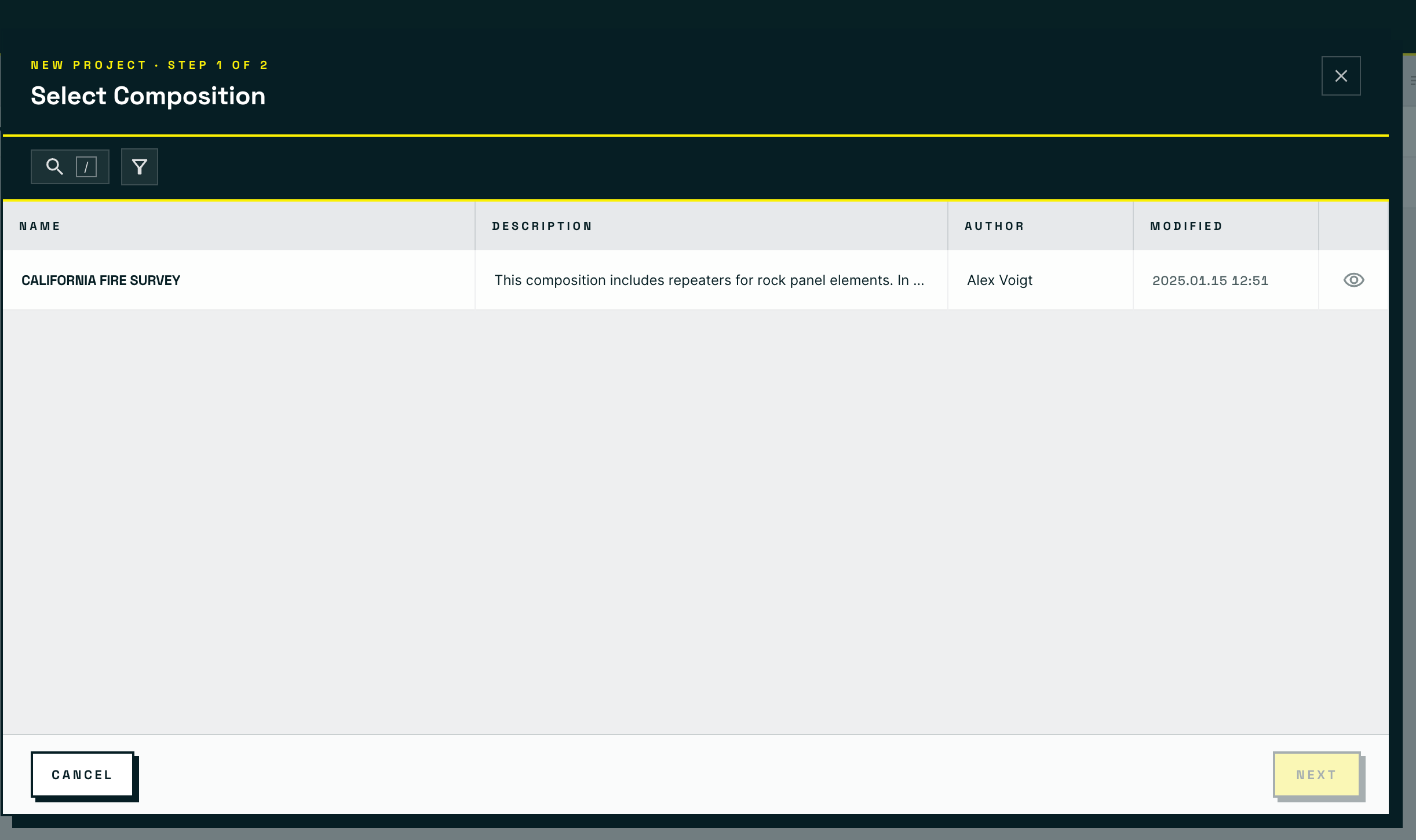Close the Select Composition dialog

[x=1341, y=76]
